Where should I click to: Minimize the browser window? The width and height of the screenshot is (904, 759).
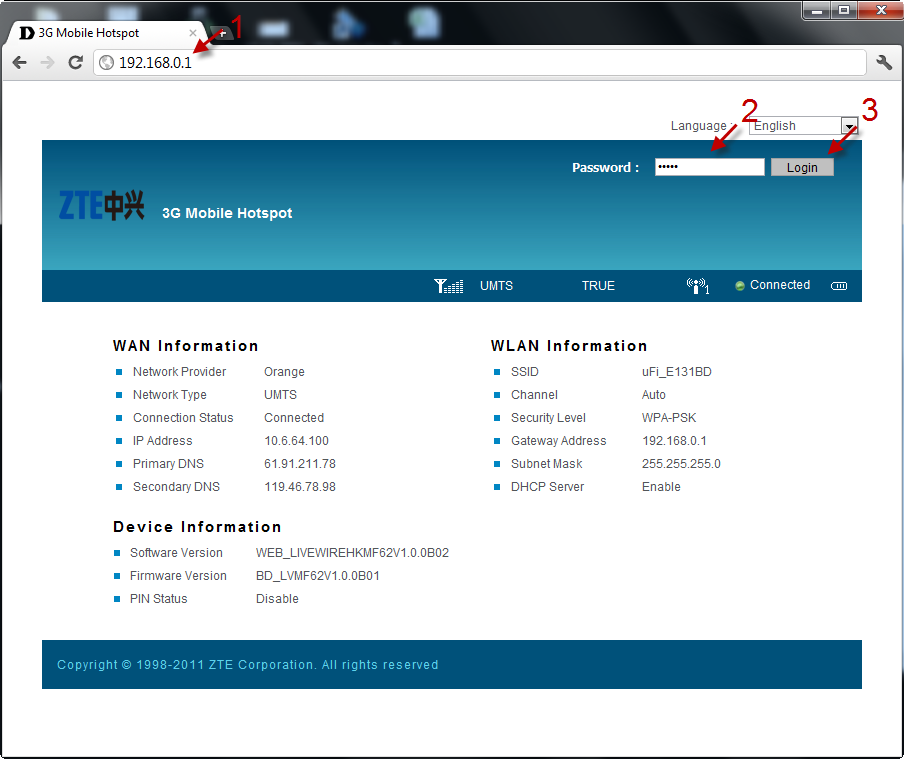816,10
